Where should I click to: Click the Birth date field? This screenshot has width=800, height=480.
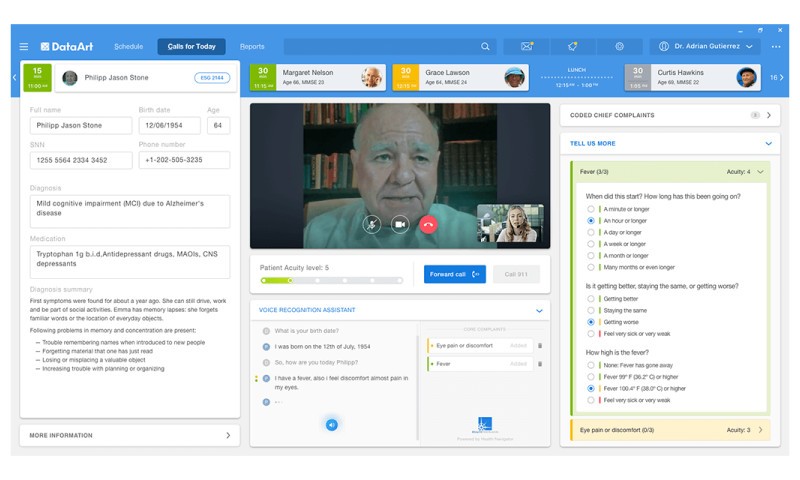click(170, 125)
